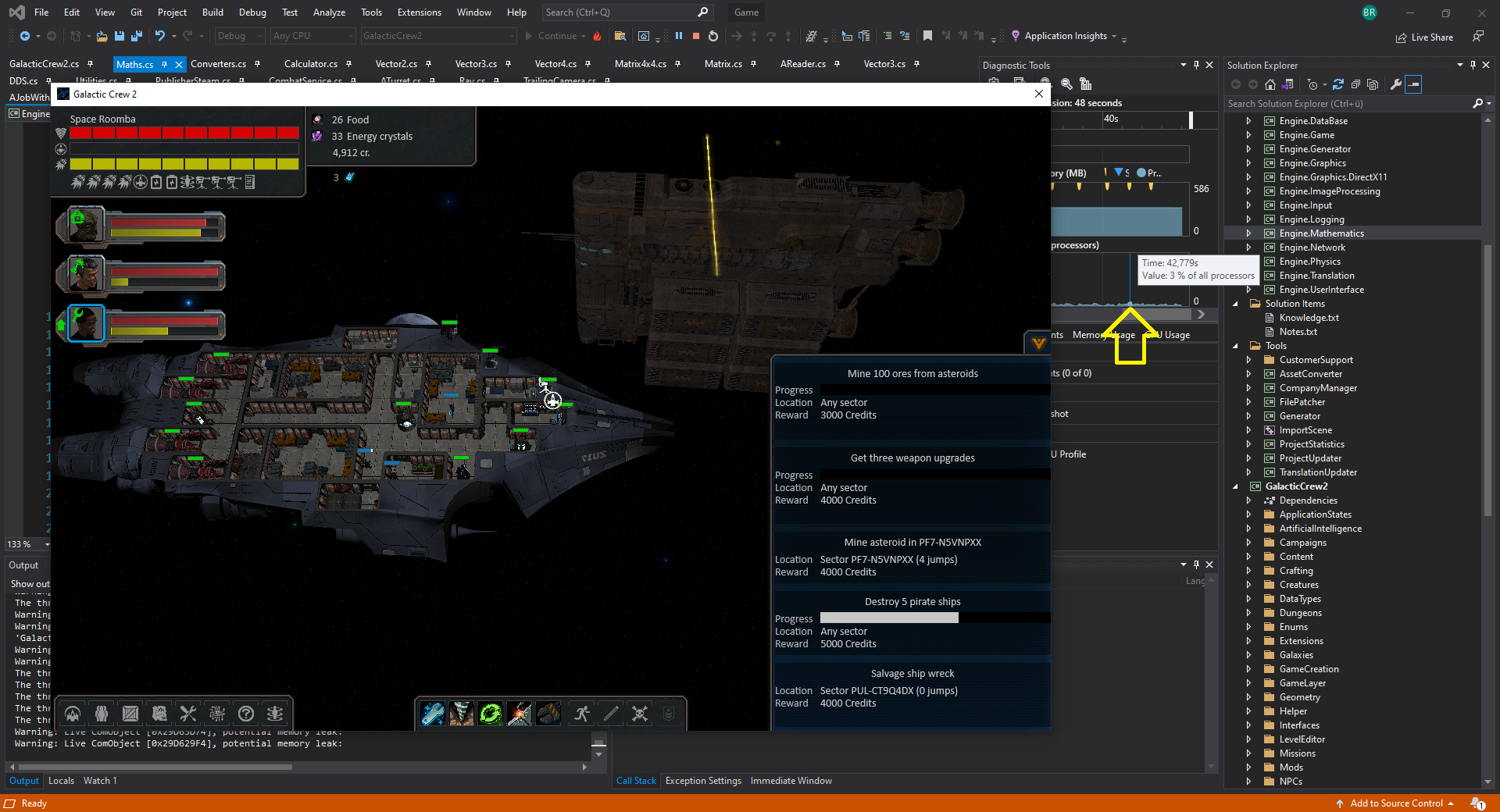The height and width of the screenshot is (812, 1500).
Task: Click the Search Solution Explorer input field
Action: coord(1348,104)
